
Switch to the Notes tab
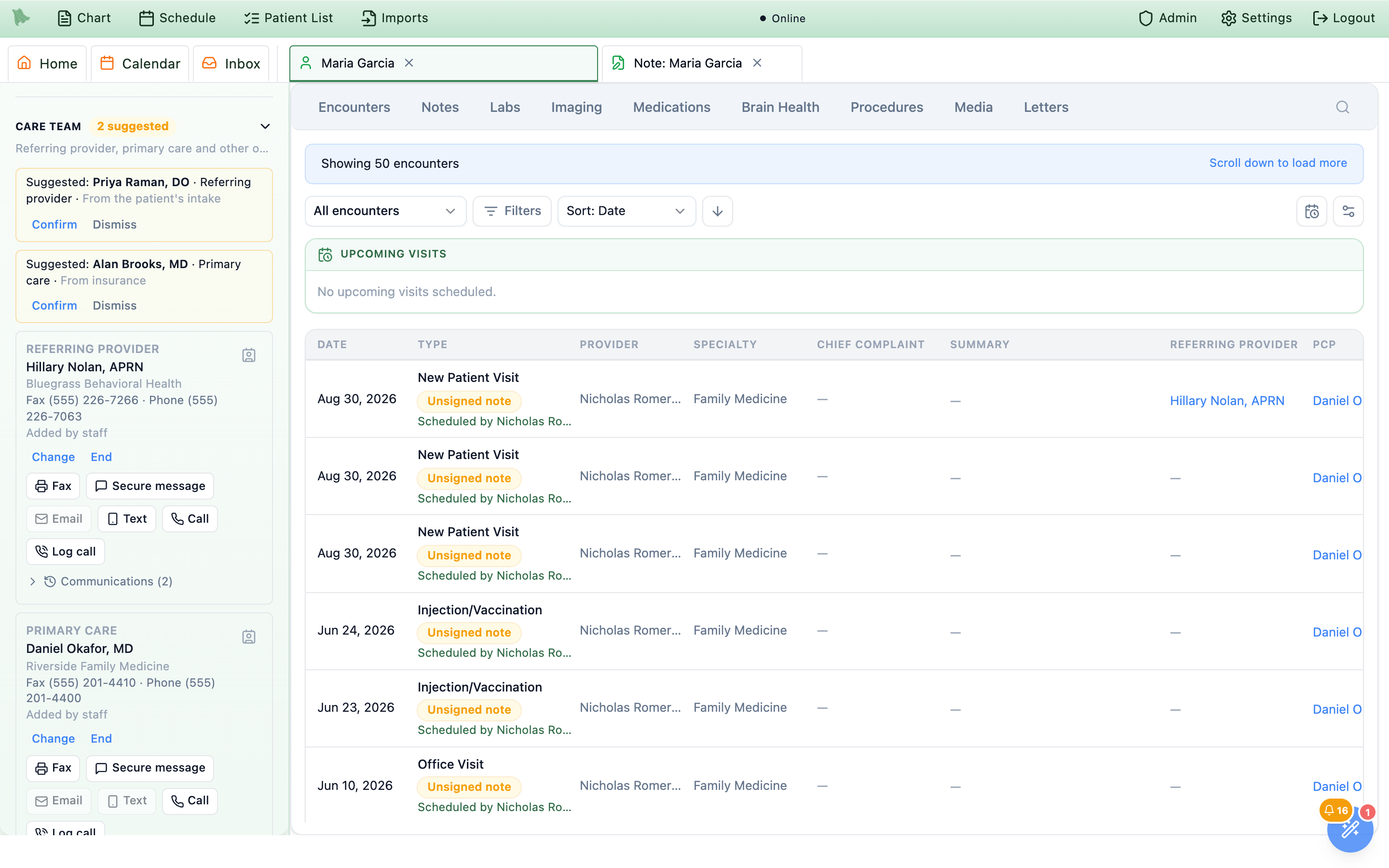point(440,108)
